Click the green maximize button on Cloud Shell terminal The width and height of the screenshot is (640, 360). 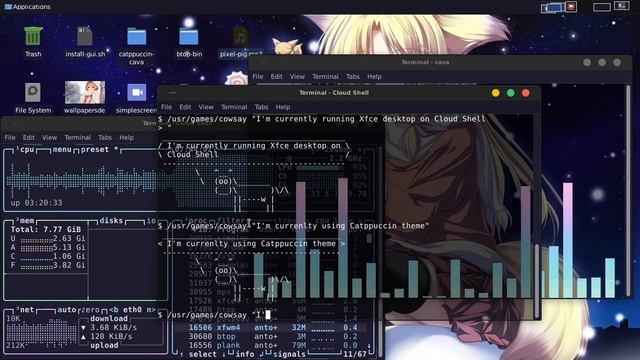pyautogui.click(x=511, y=93)
